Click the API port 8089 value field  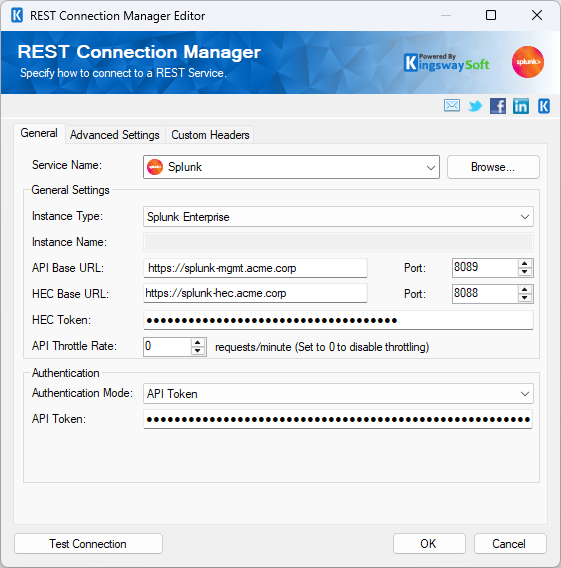point(485,268)
